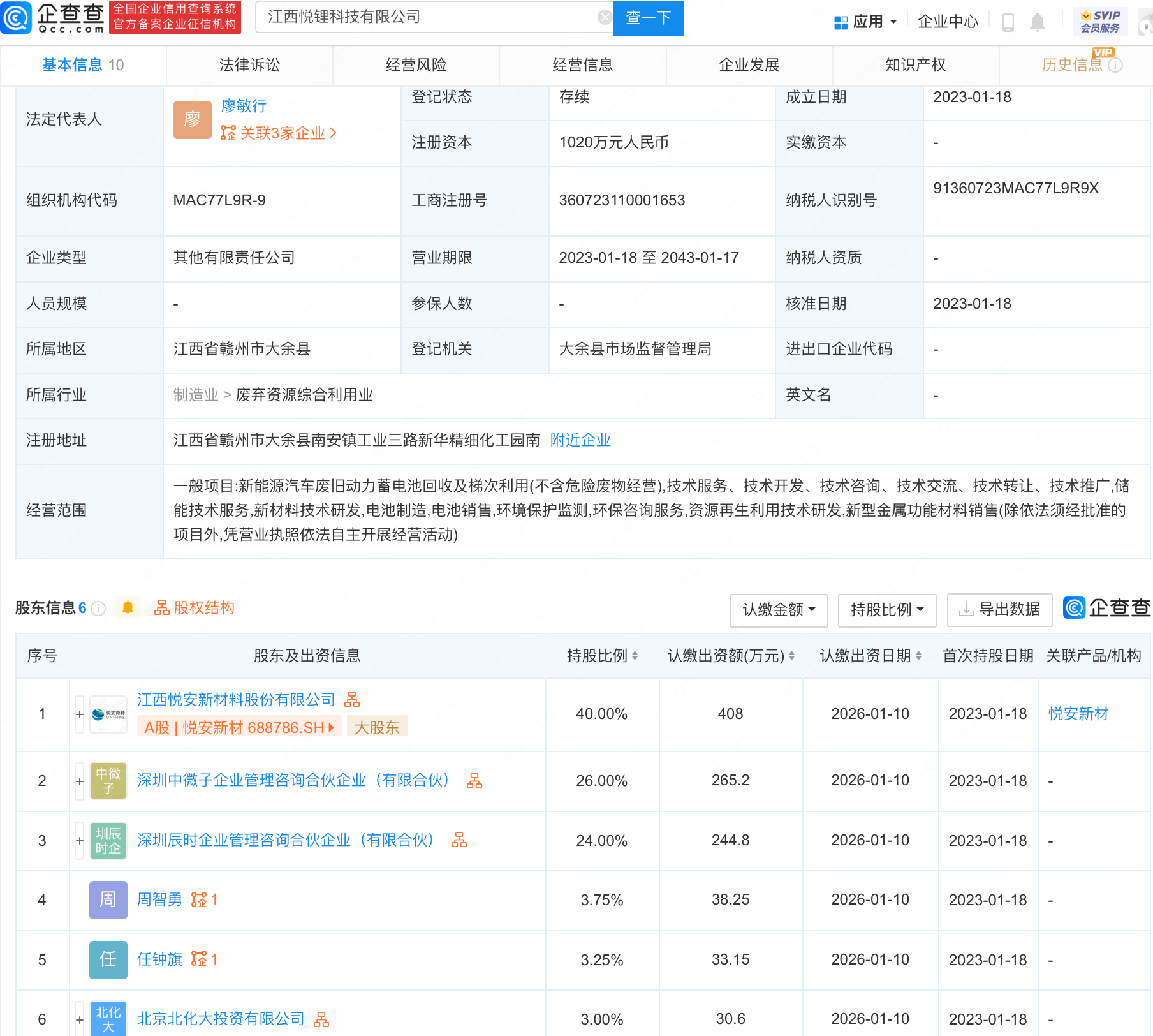Click the 周 avatar tile in row 4
The width and height of the screenshot is (1153, 1036).
[x=108, y=900]
